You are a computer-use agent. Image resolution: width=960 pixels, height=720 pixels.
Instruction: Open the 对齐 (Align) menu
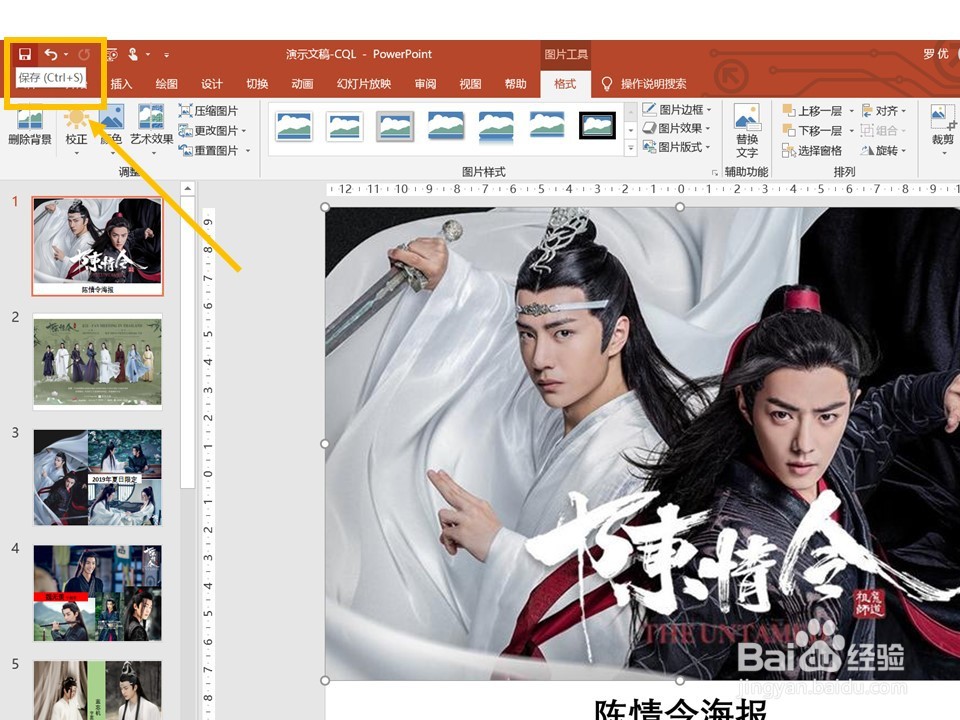884,111
